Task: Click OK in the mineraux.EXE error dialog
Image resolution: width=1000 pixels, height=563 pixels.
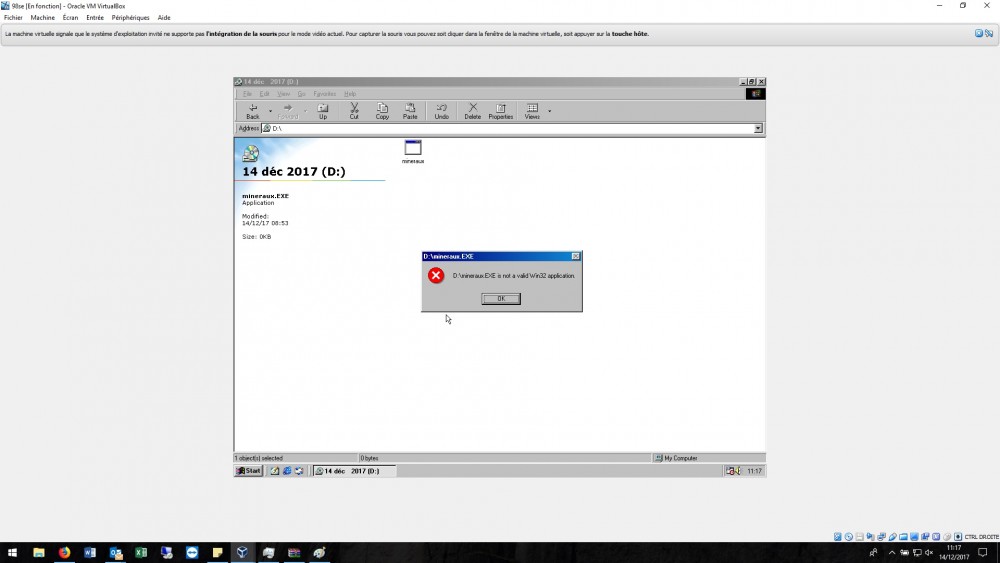Action: pyautogui.click(x=501, y=298)
